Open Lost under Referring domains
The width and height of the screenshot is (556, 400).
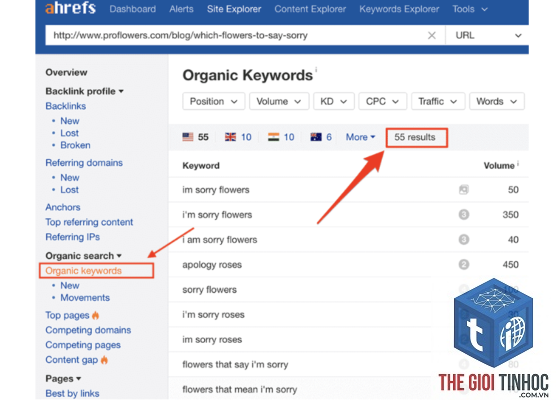coord(69,190)
